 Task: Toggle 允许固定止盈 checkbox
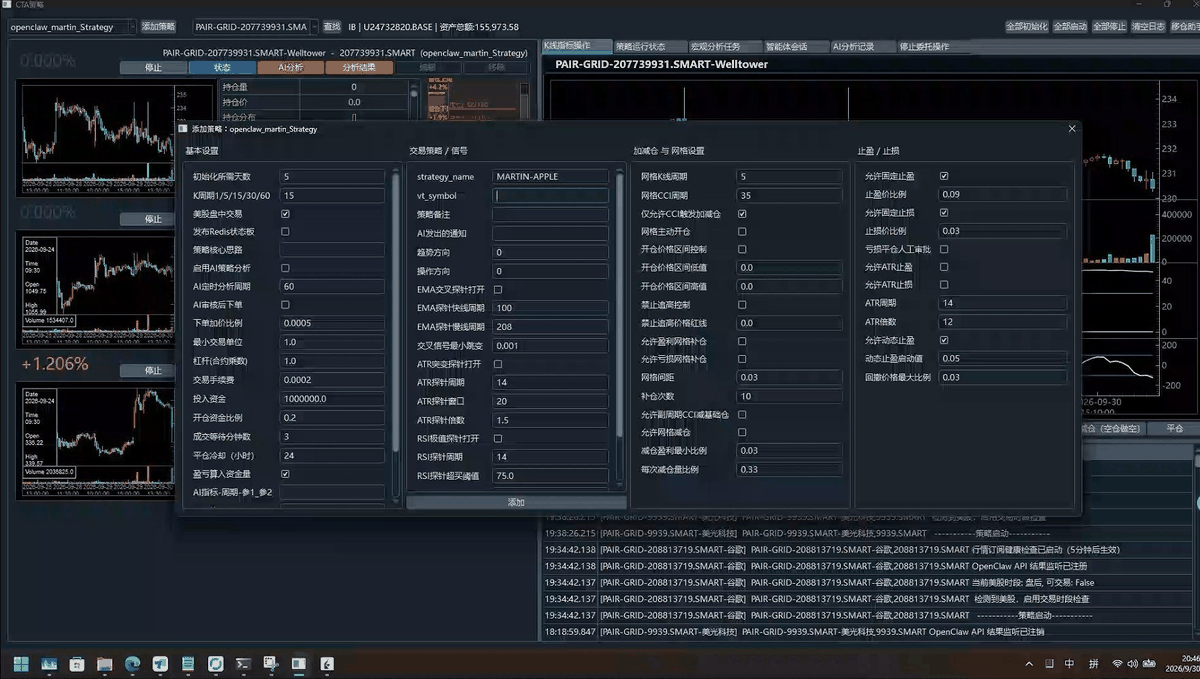[x=944, y=176]
